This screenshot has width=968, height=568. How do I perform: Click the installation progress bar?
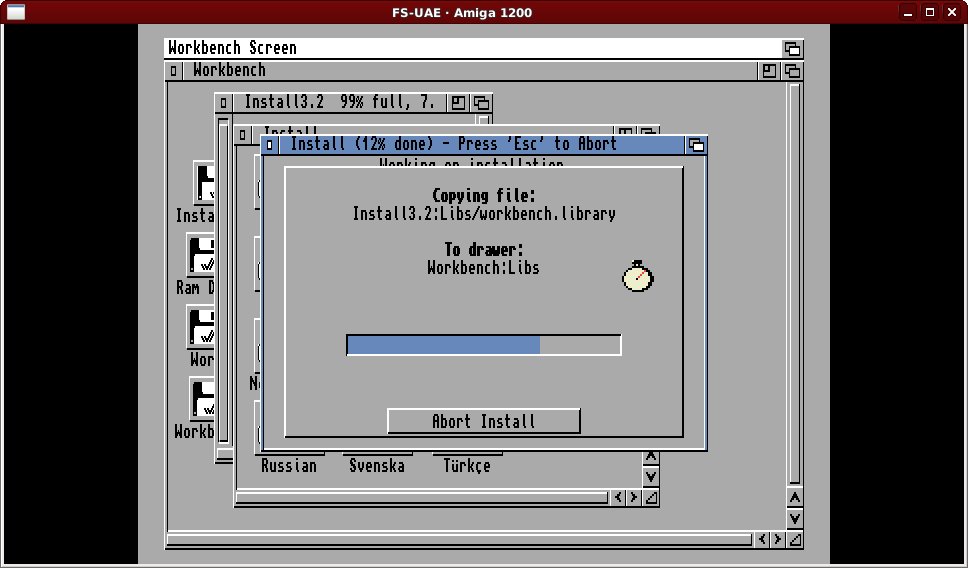(x=483, y=345)
